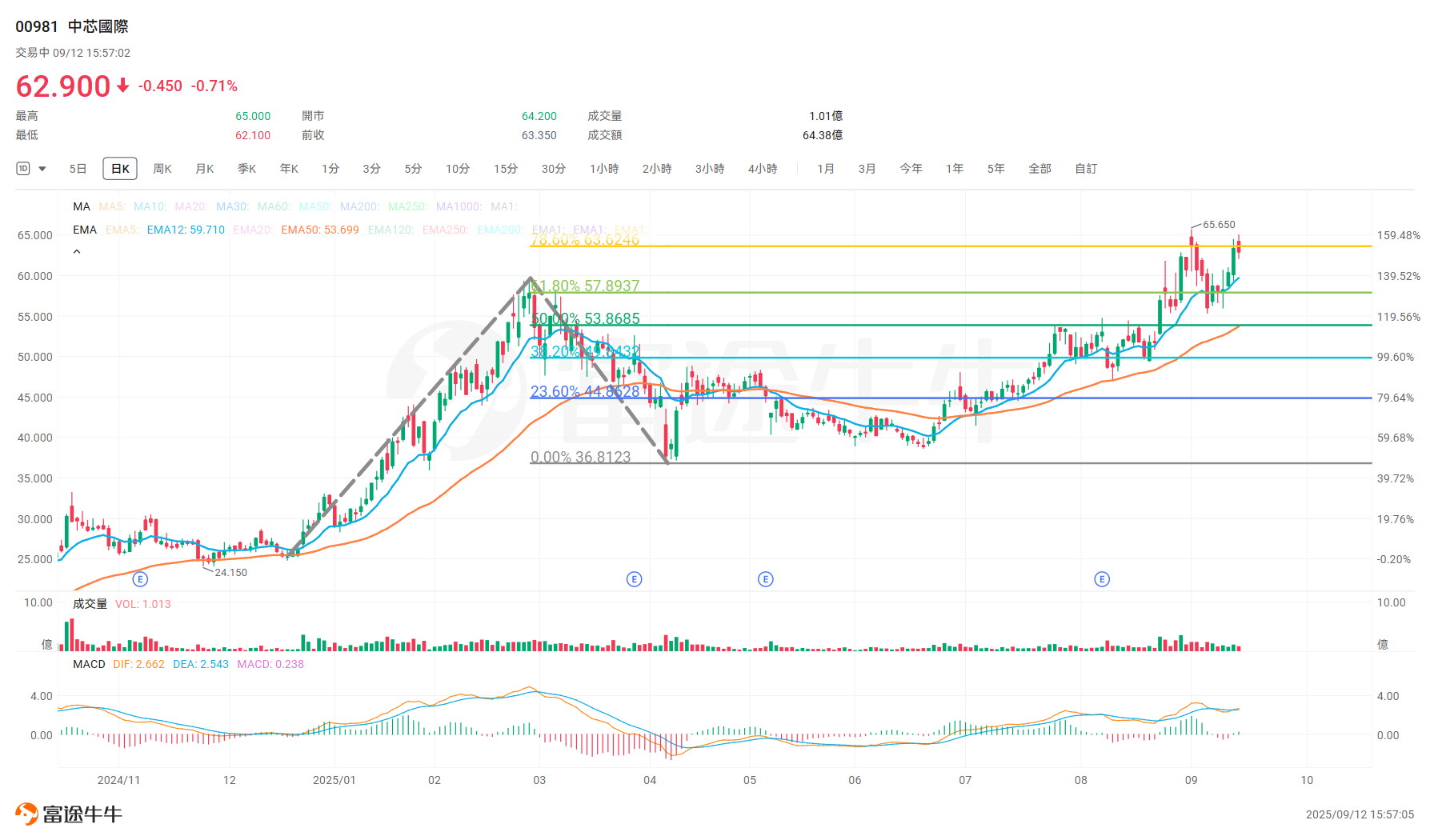The height and width of the screenshot is (840, 1430).
Task: Select the 1小時 hourly interval tab
Action: [x=603, y=169]
